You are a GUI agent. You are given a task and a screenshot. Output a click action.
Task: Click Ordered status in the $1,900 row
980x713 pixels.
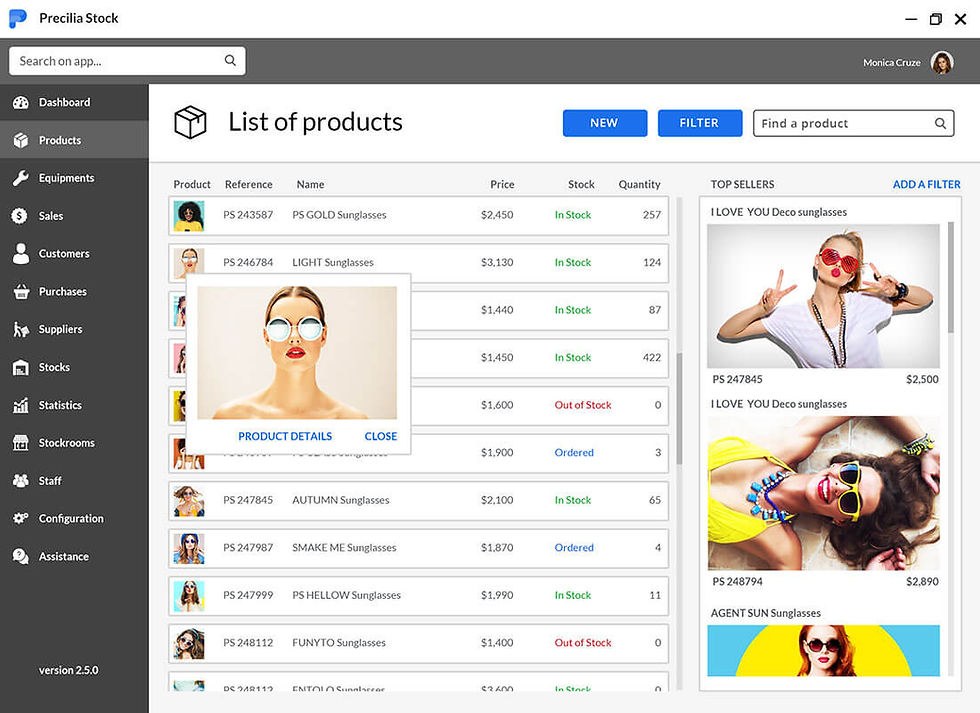tap(574, 452)
